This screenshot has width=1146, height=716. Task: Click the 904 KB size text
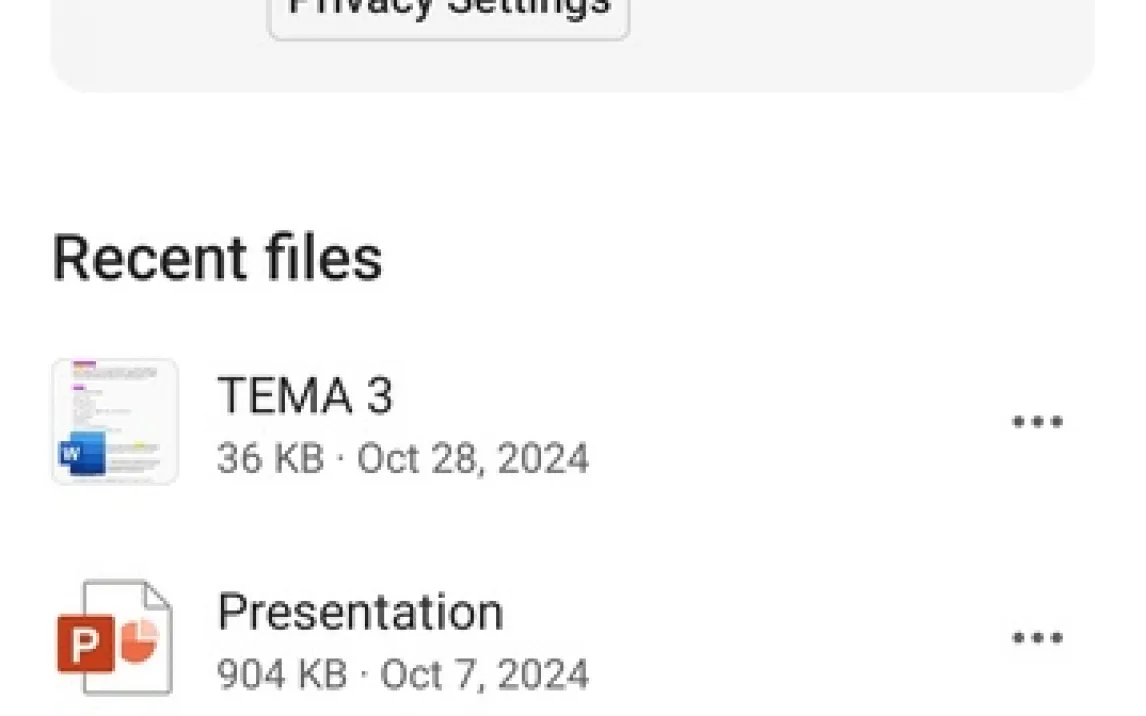click(x=282, y=675)
